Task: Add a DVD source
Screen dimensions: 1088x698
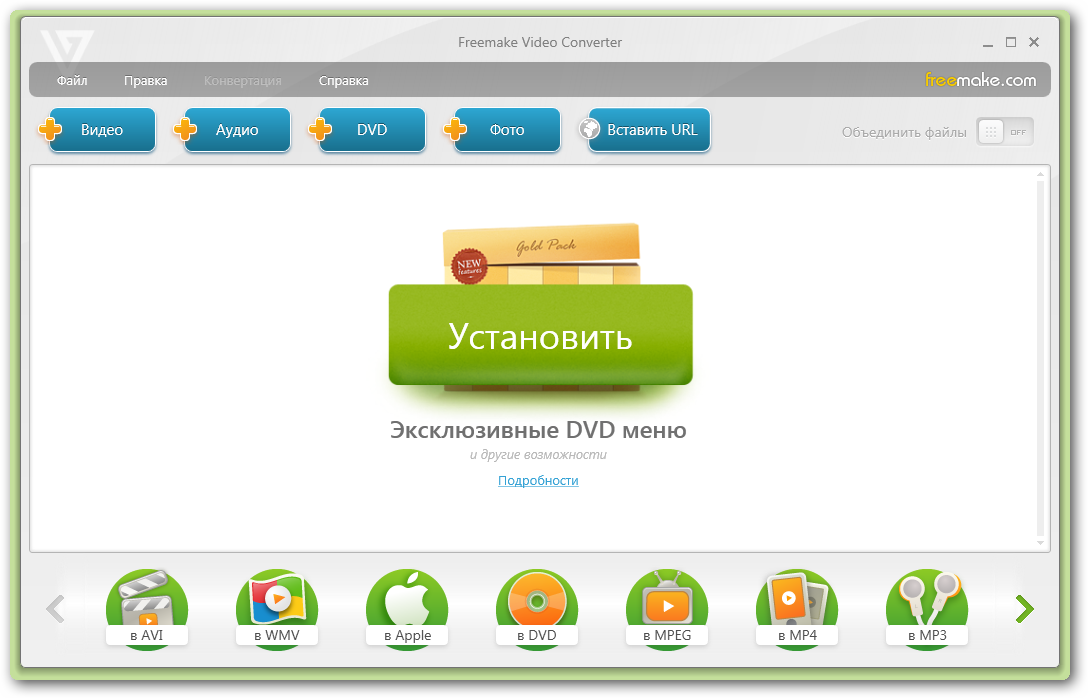Action: (368, 130)
